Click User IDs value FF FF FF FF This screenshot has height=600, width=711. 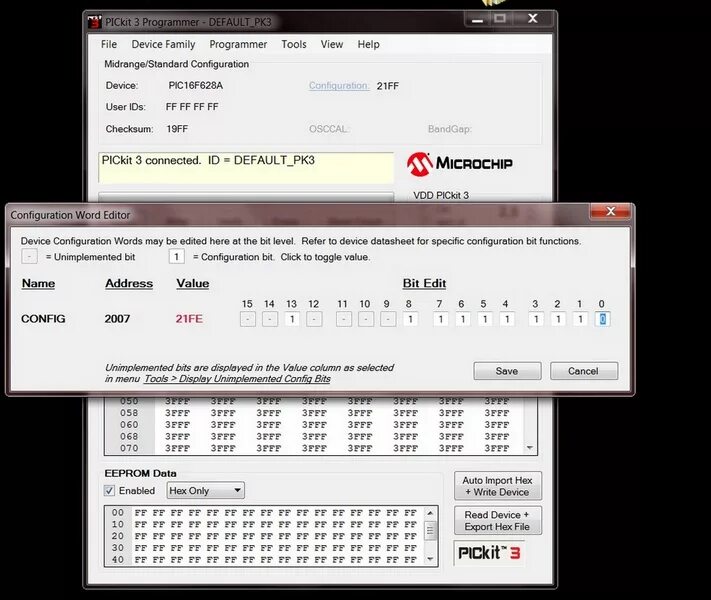(x=192, y=107)
